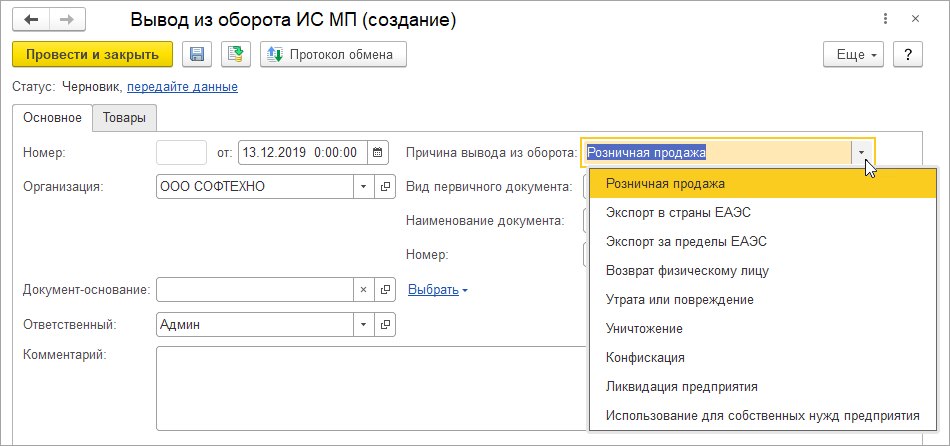The width and height of the screenshot is (950, 446).
Task: Save document with the floppy disk icon
Action: 196,54
